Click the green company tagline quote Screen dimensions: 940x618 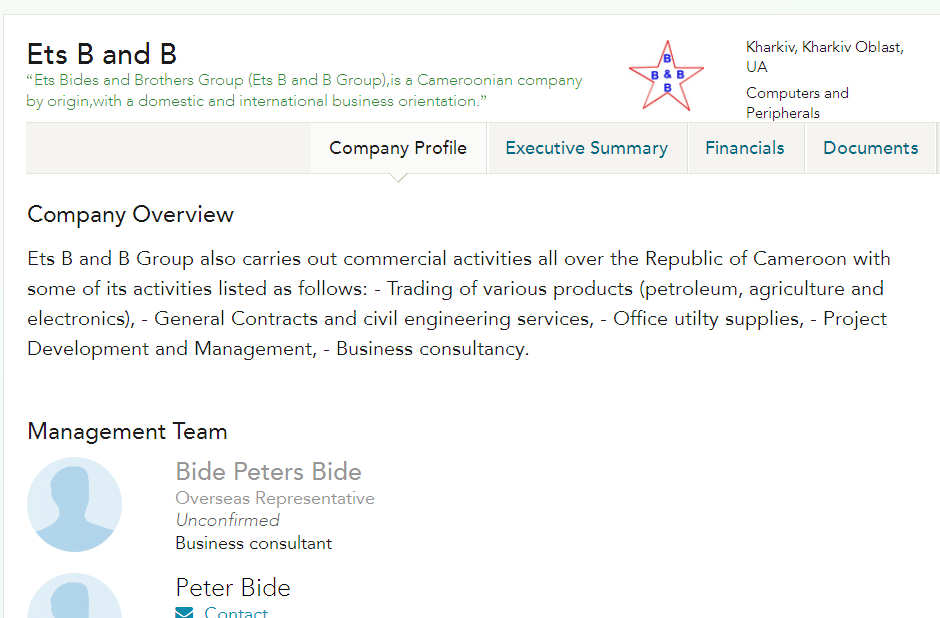[304, 91]
